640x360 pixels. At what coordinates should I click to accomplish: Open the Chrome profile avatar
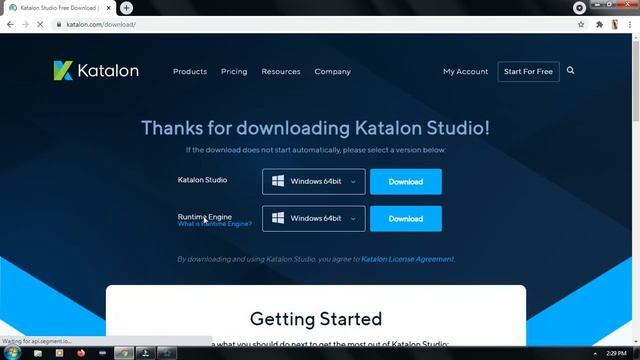615,24
